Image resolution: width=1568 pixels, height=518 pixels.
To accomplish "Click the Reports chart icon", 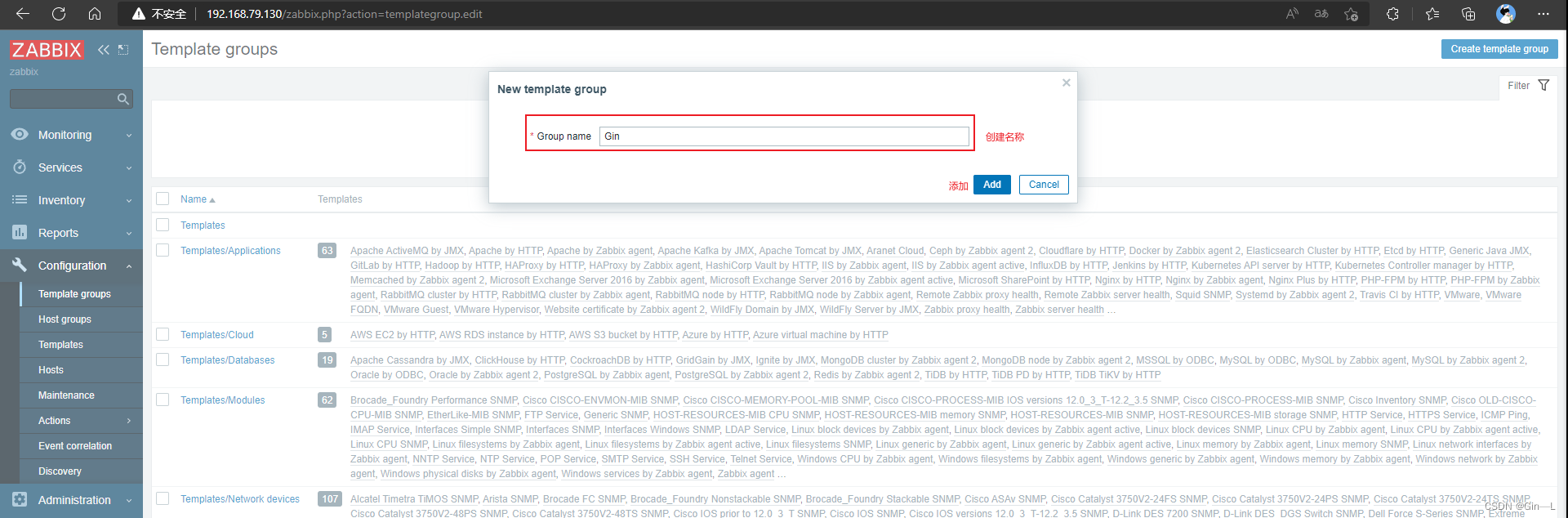I will pos(20,233).
